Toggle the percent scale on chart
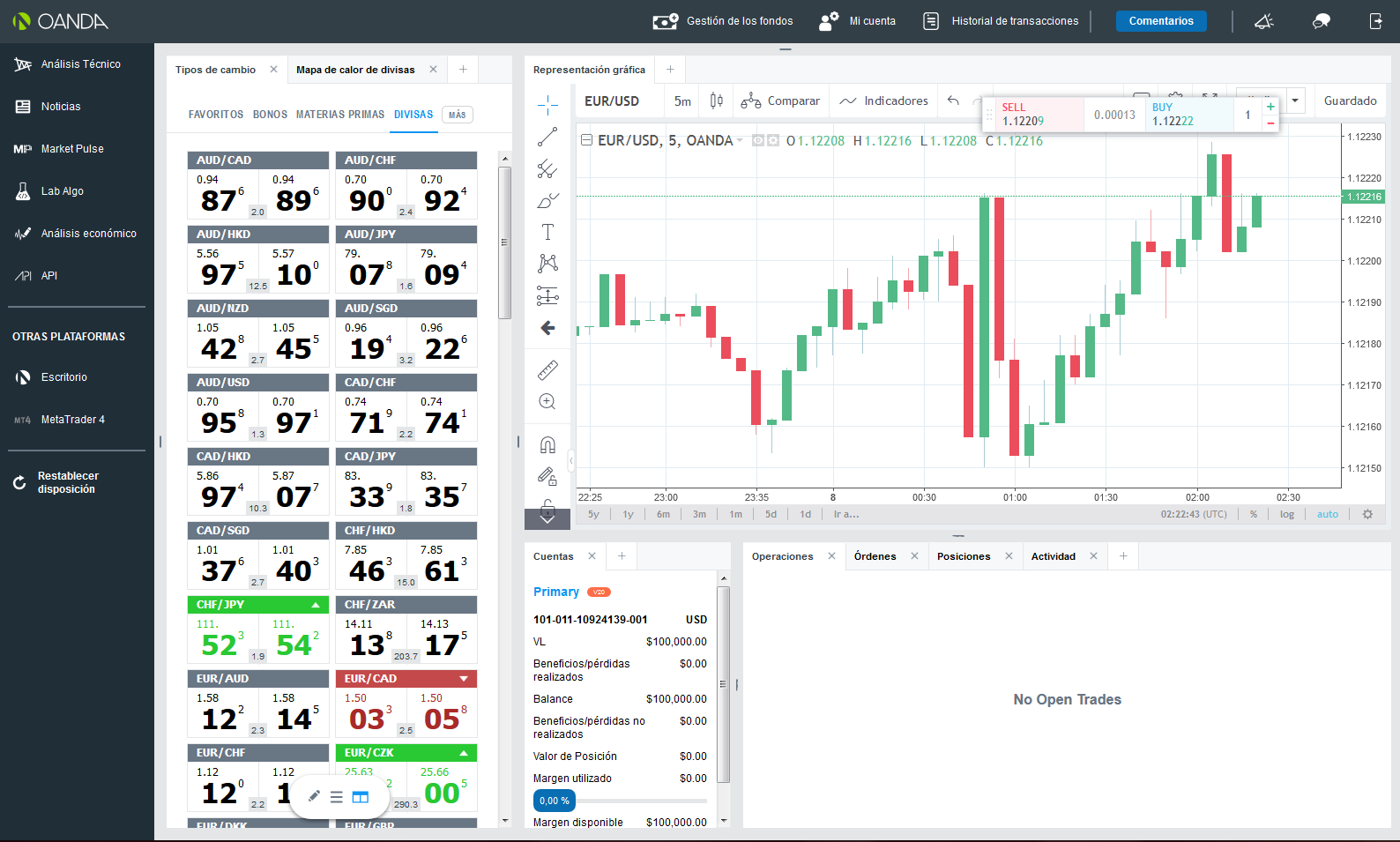This screenshot has height=842, width=1400. pyautogui.click(x=1254, y=514)
